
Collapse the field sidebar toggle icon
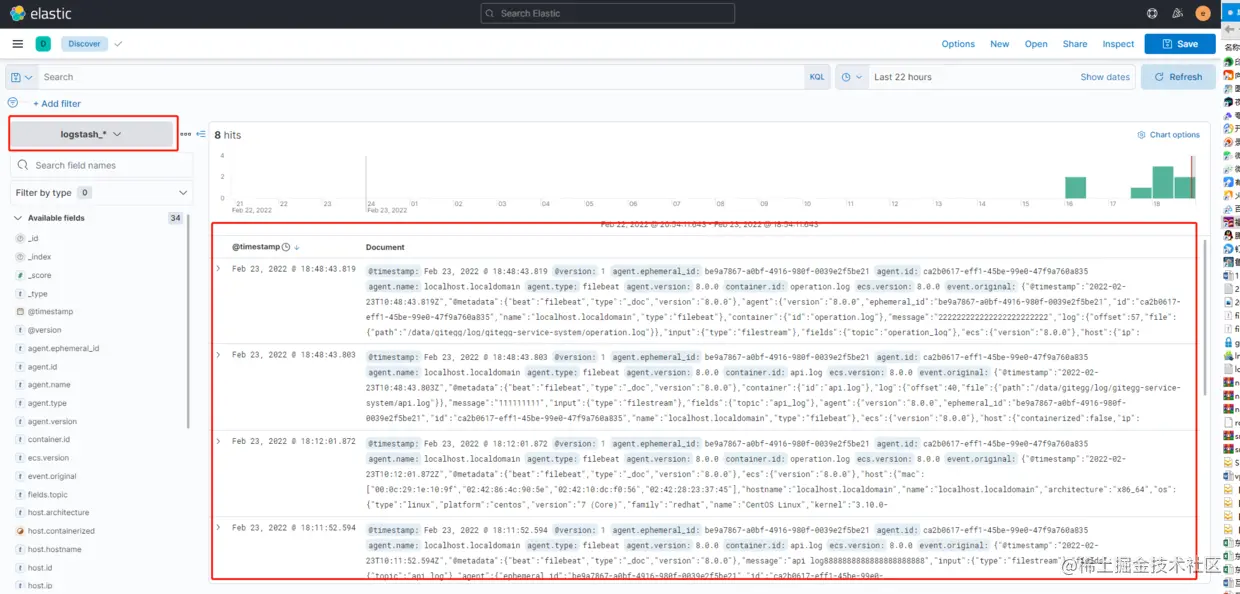tap(201, 134)
